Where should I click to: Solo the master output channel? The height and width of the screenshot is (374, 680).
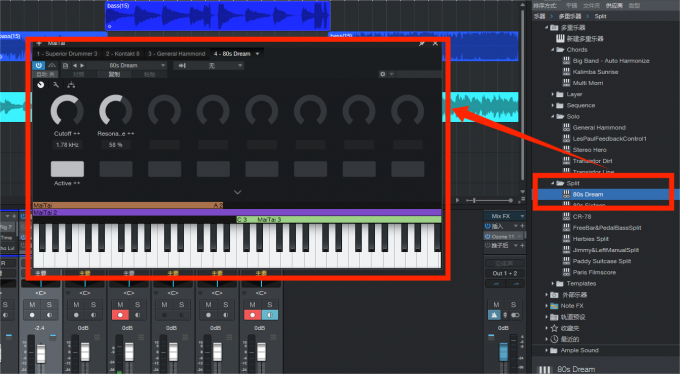click(x=513, y=305)
